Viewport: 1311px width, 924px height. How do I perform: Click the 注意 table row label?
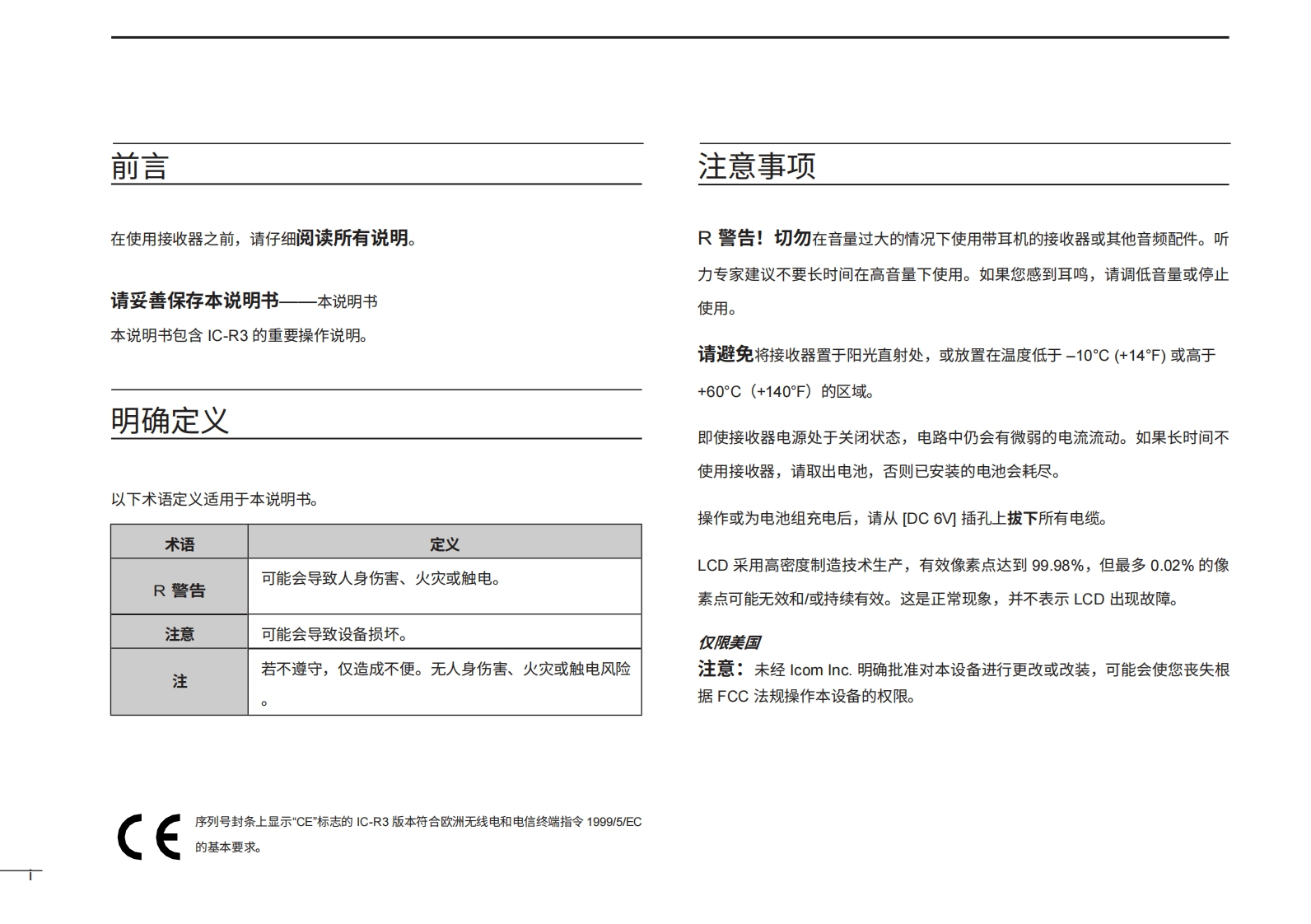[x=180, y=634]
